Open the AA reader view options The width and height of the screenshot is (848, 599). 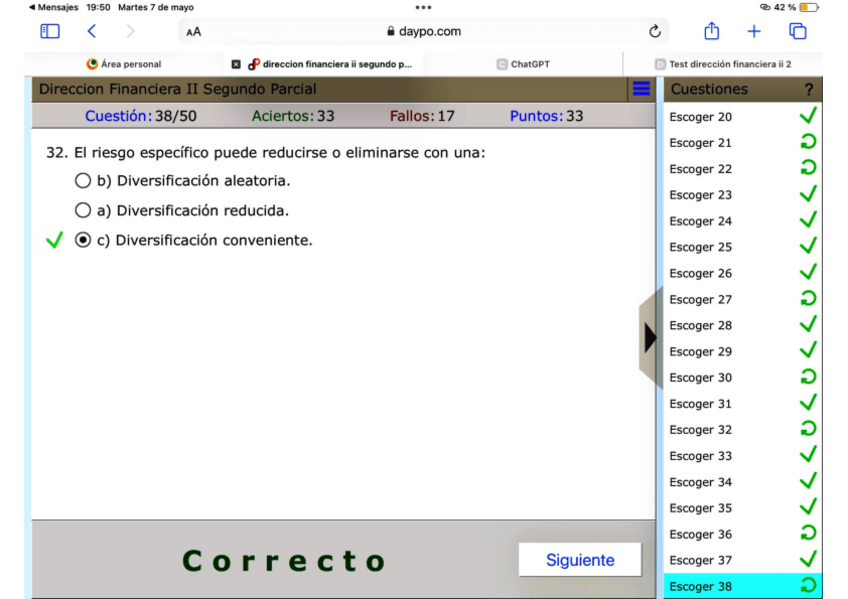193,32
